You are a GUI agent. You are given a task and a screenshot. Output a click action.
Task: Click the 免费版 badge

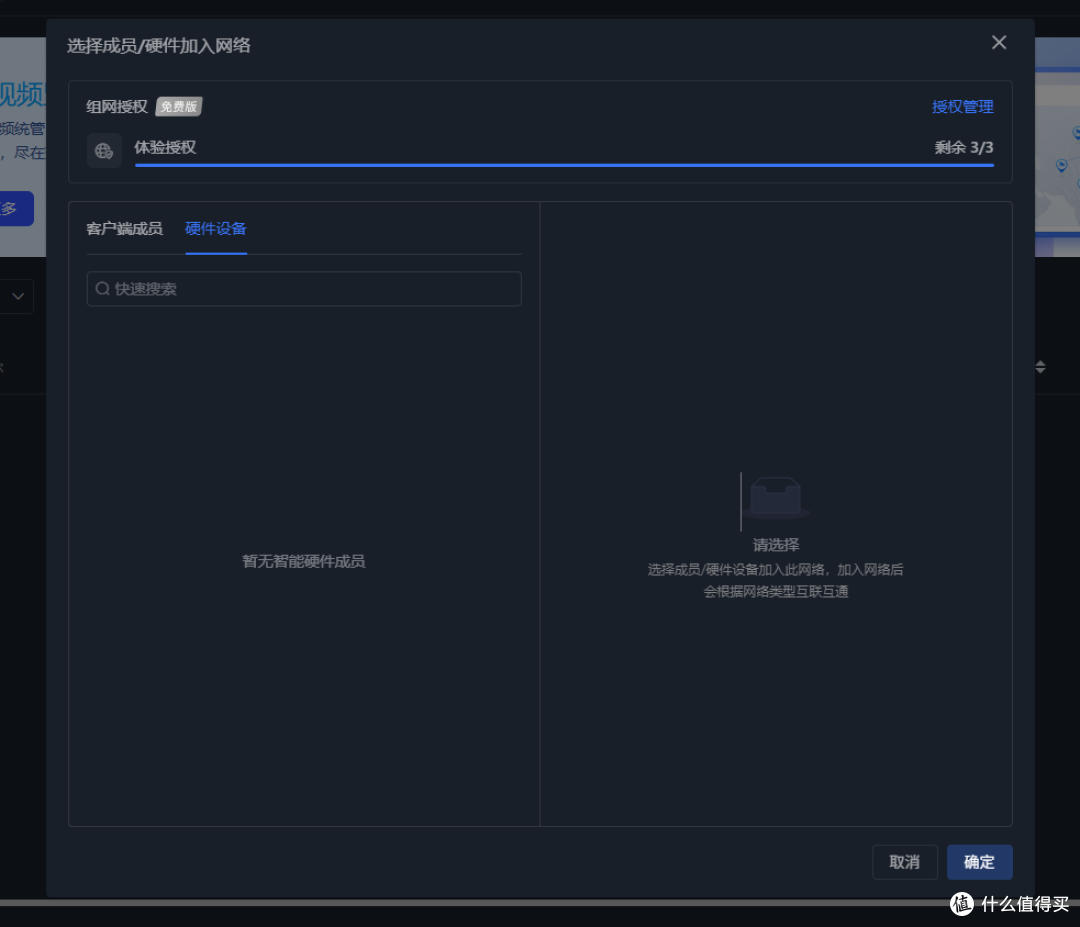coord(178,107)
